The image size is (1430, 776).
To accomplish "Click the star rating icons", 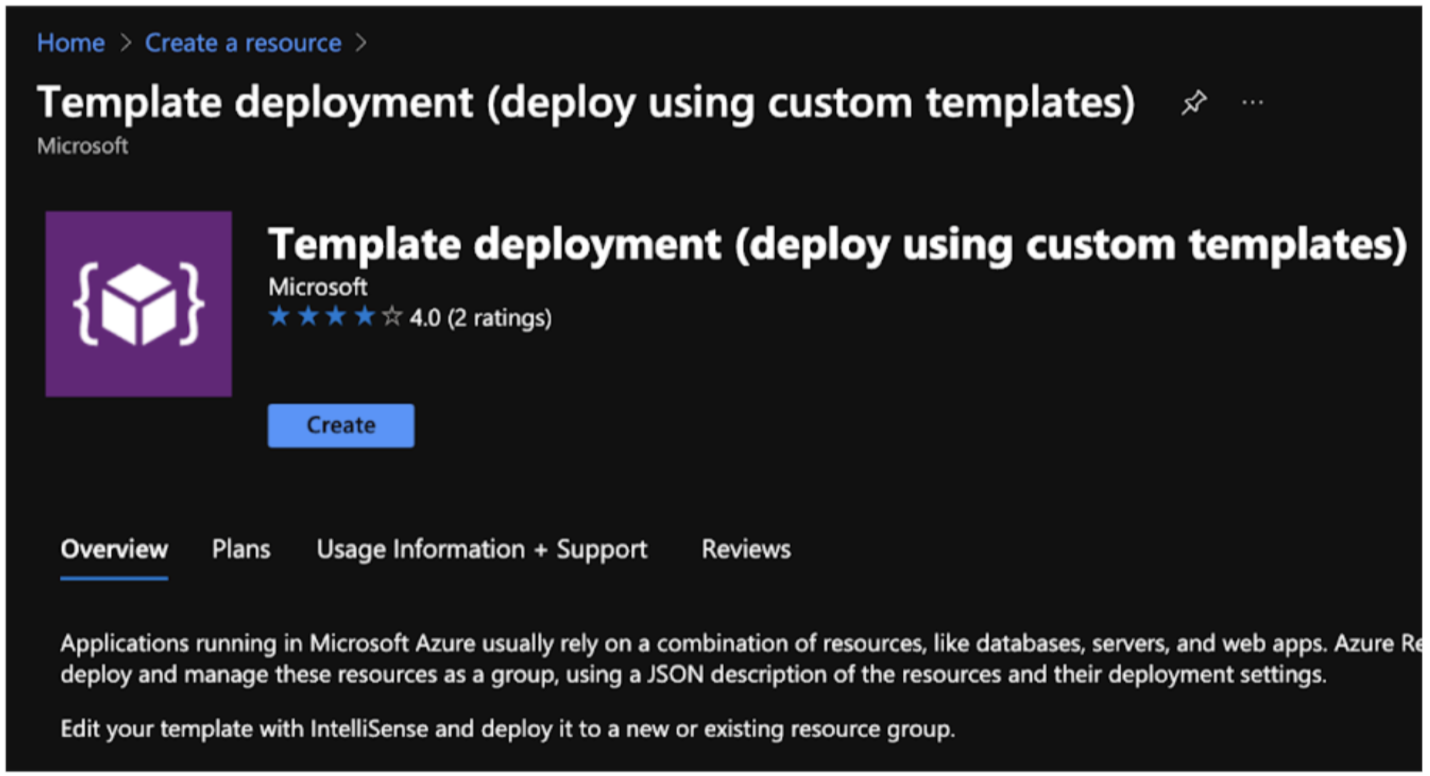I will tap(335, 318).
